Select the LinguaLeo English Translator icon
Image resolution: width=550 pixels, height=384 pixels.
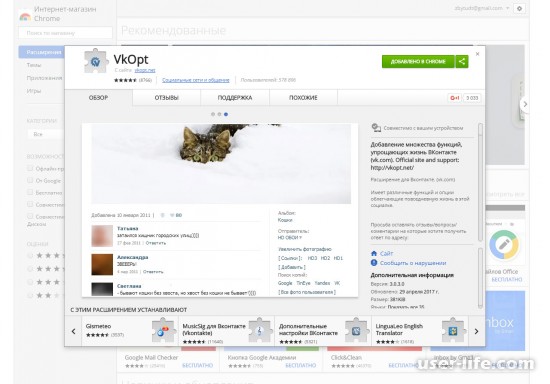[453, 331]
